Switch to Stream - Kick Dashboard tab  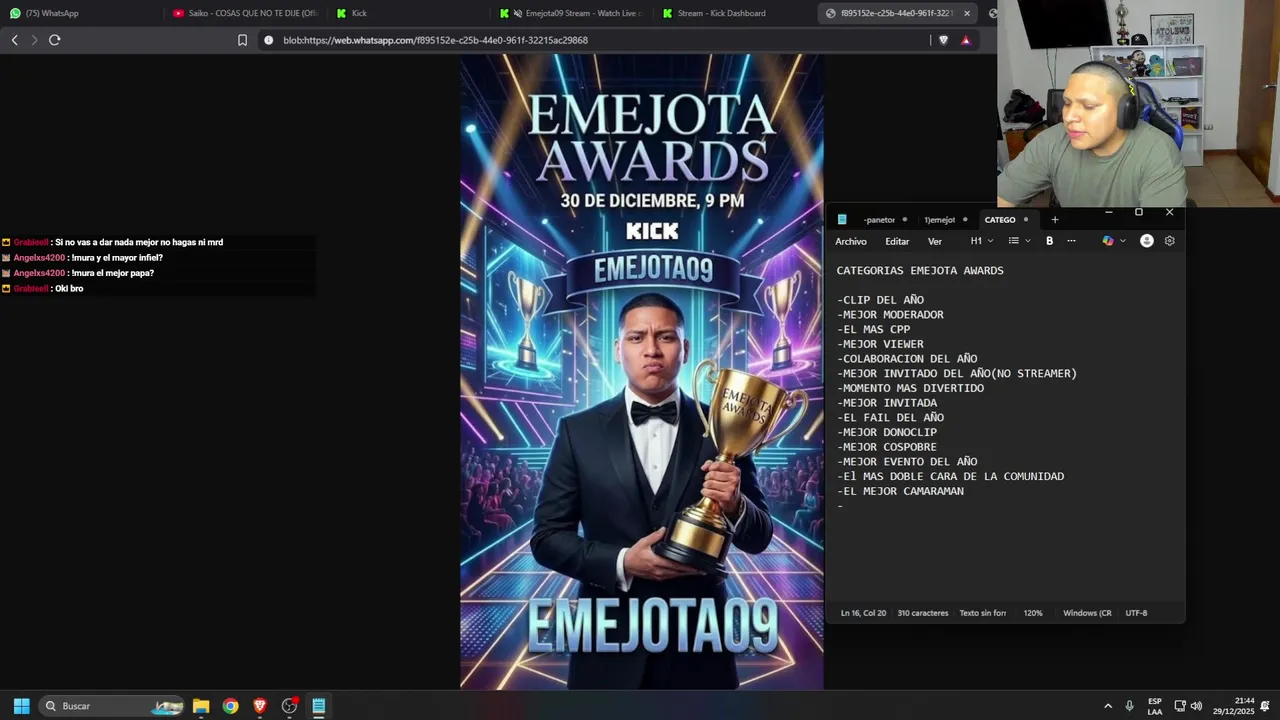734,13
